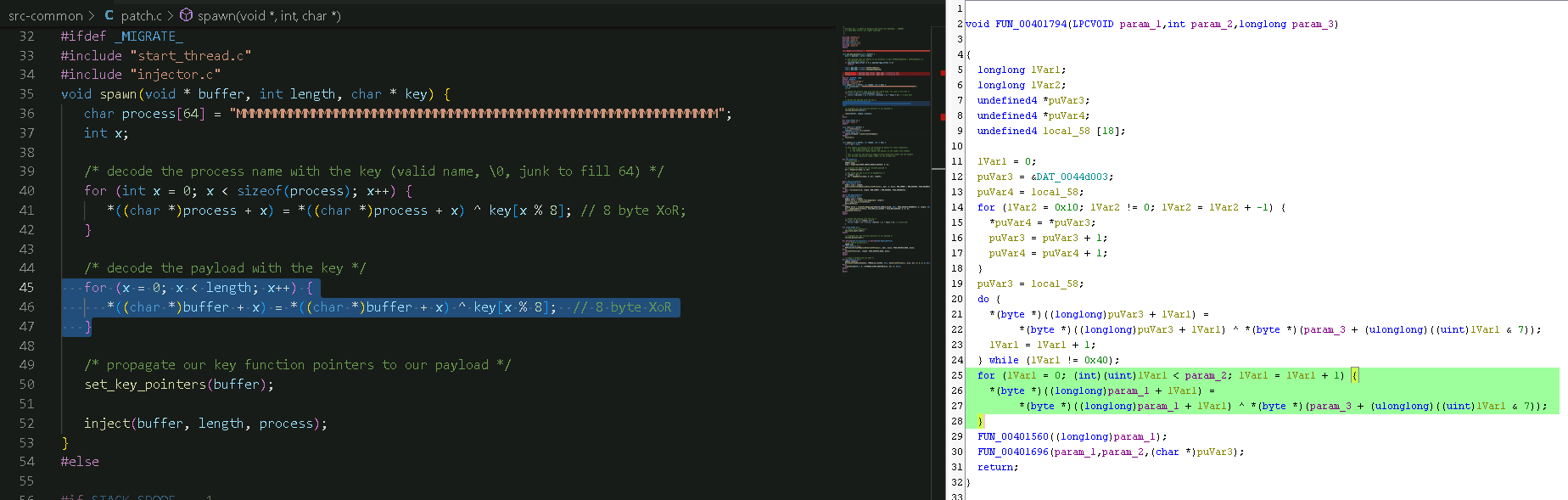The width and height of the screenshot is (1568, 500).
Task: Click the cube symbol icon before spawn
Action: 186,15
